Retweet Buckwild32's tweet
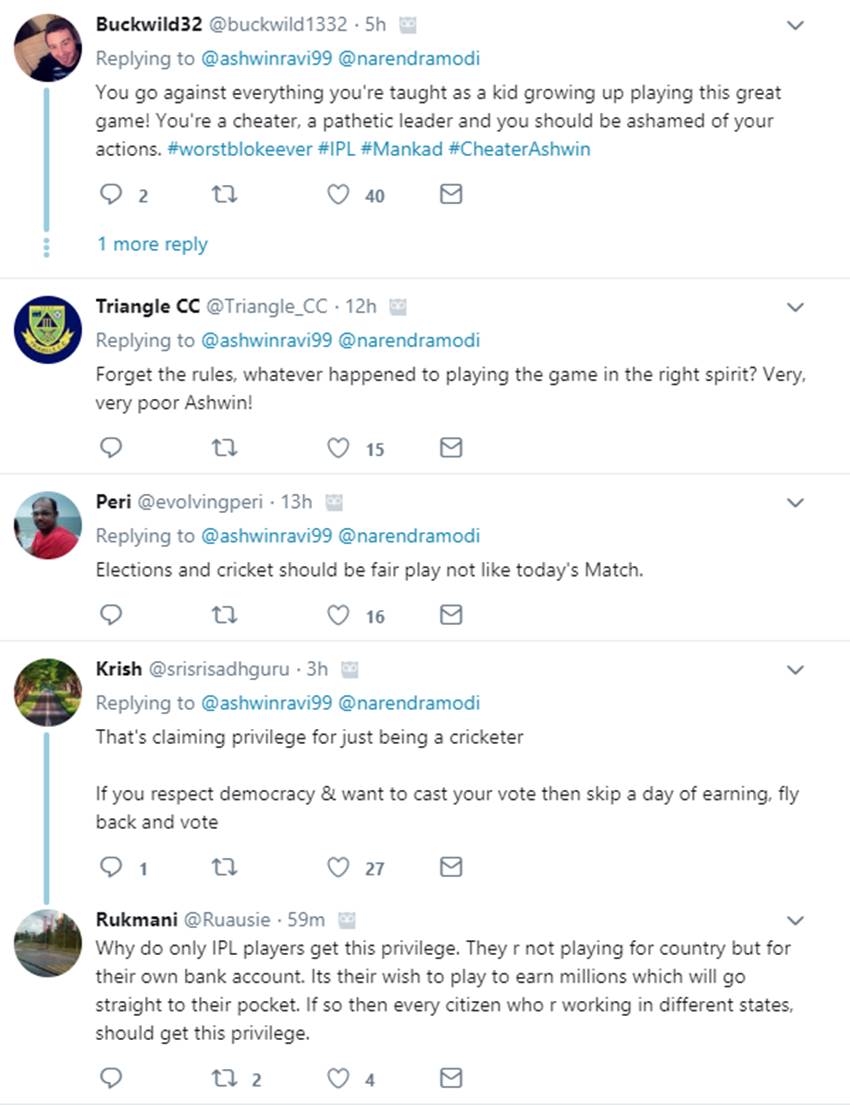 pyautogui.click(x=225, y=195)
